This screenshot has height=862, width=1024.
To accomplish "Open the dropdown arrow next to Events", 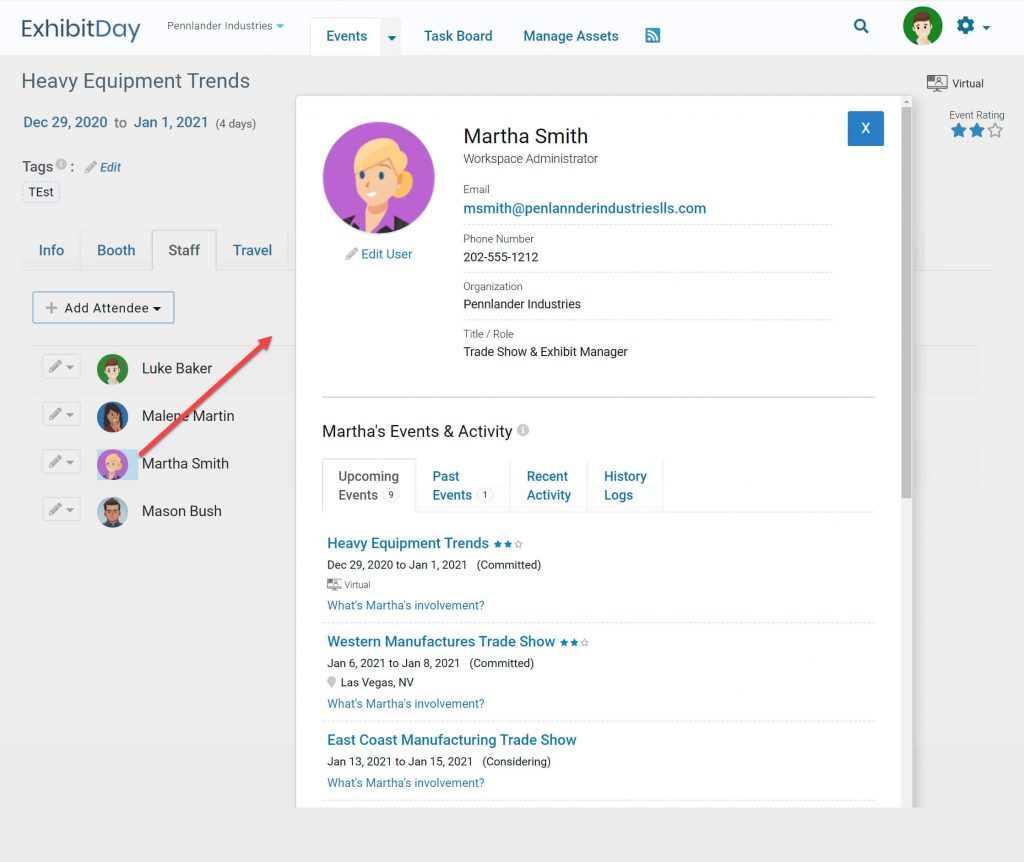I will click(x=392, y=36).
